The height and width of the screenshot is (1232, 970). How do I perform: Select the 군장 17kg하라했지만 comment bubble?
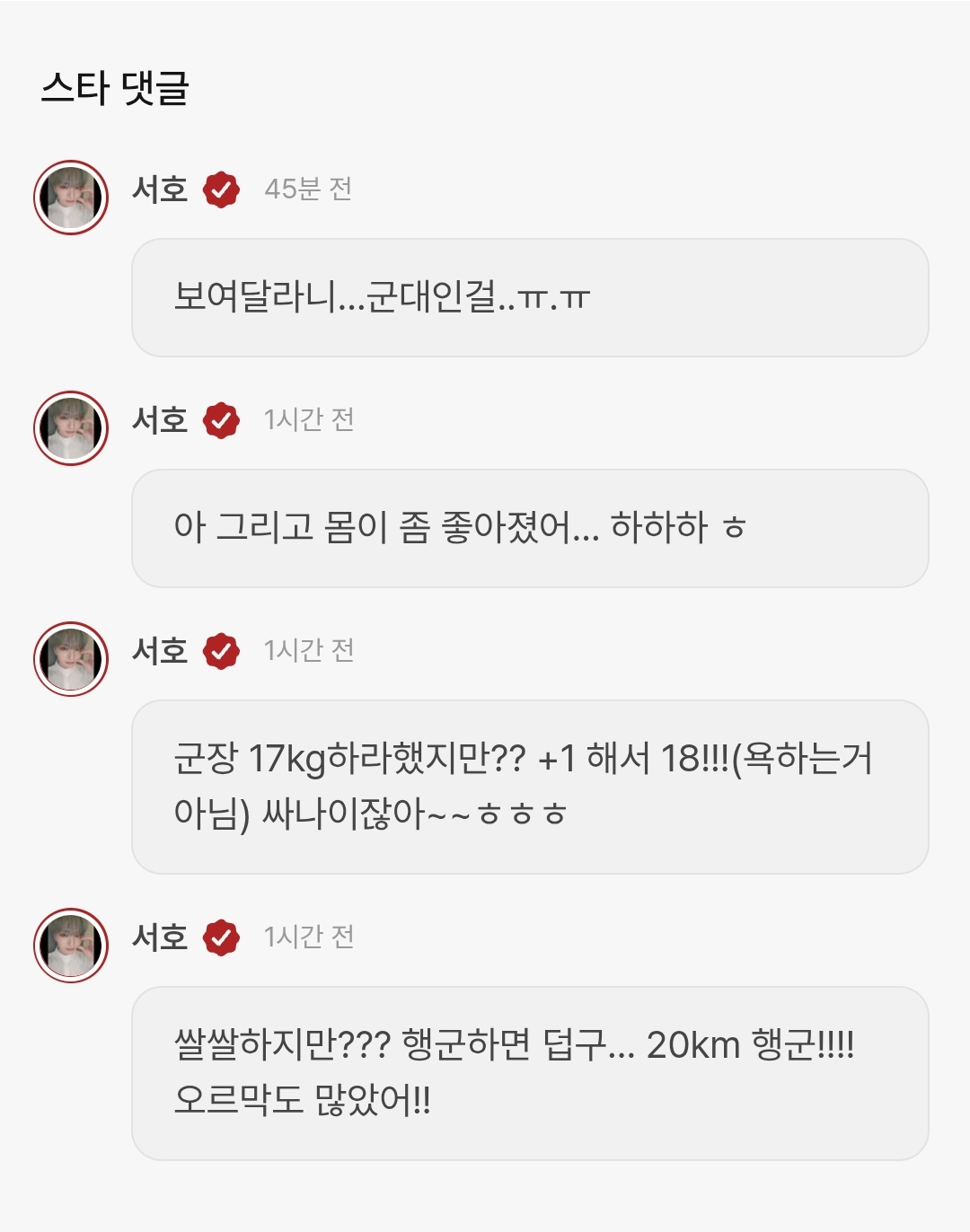(530, 787)
